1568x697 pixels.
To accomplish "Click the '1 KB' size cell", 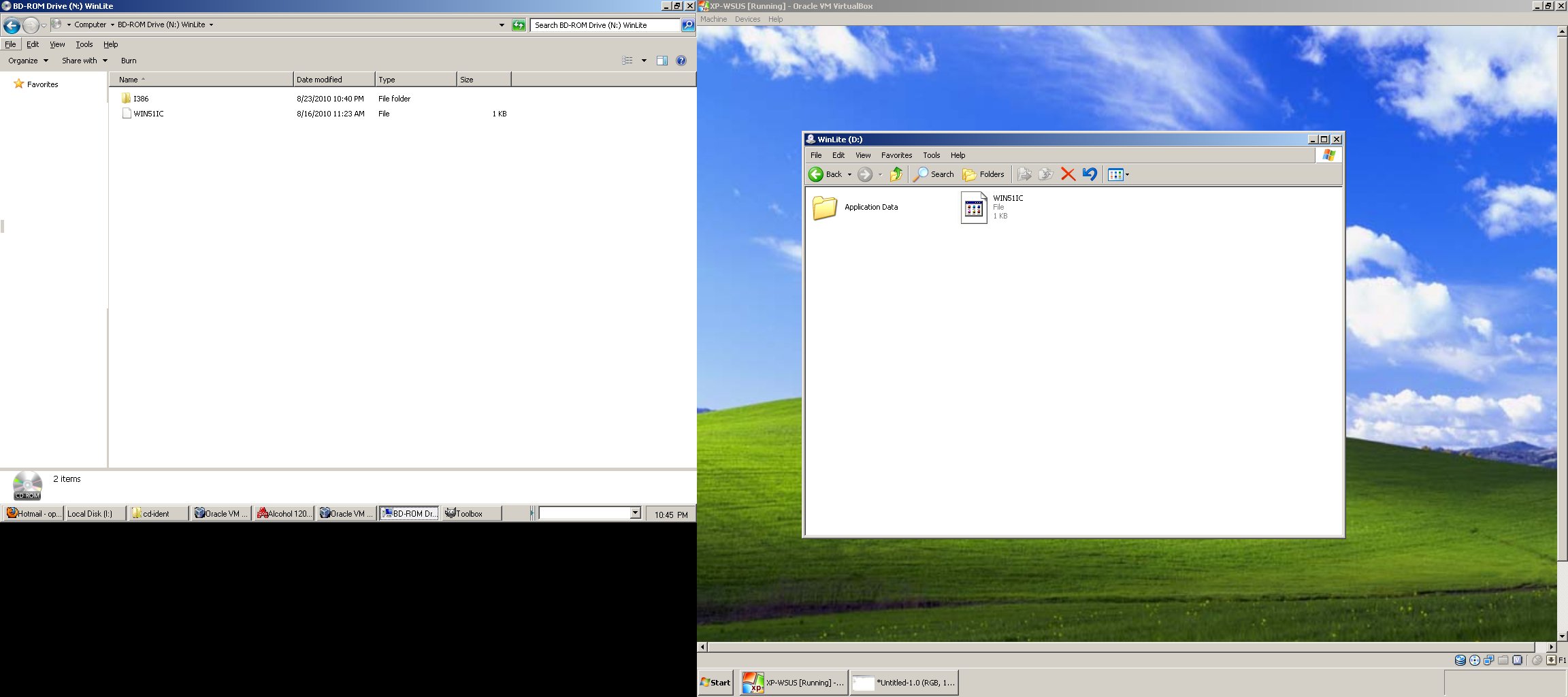I will pos(500,114).
